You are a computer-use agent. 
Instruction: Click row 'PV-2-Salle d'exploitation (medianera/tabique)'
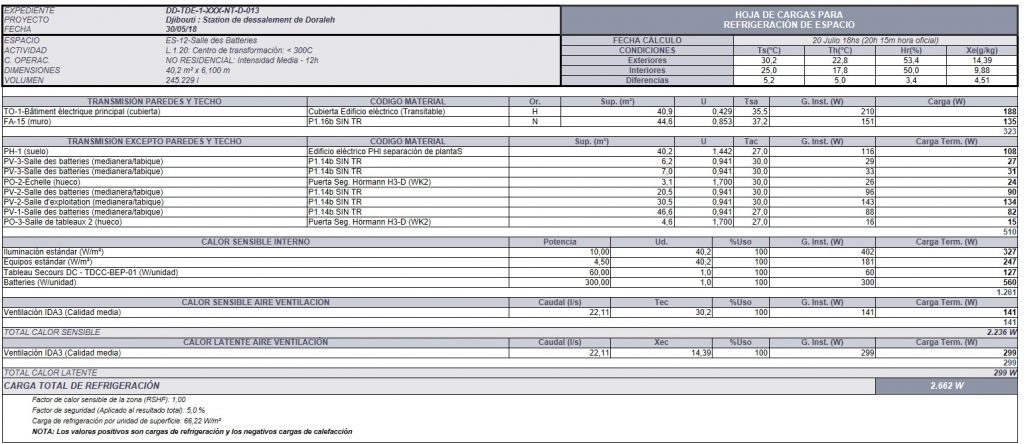(85, 202)
